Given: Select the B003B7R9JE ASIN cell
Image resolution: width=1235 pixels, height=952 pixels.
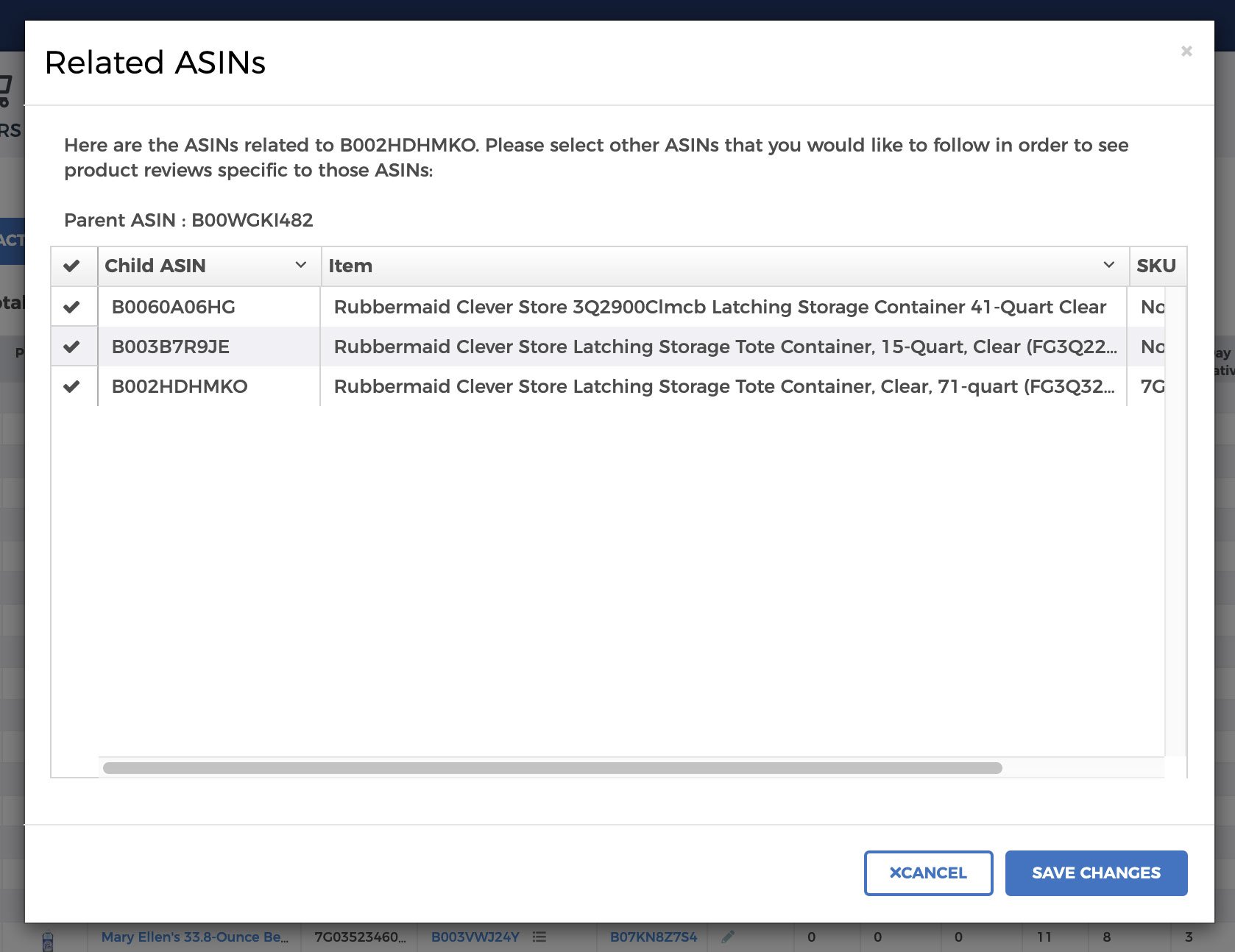Looking at the screenshot, I should pos(209,347).
